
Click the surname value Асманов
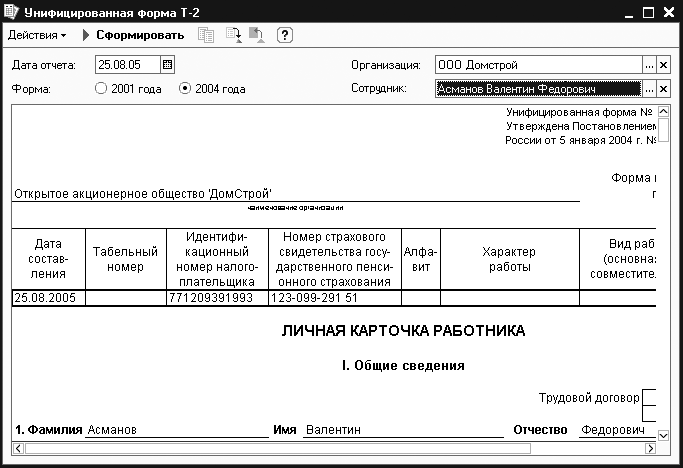[112, 430]
